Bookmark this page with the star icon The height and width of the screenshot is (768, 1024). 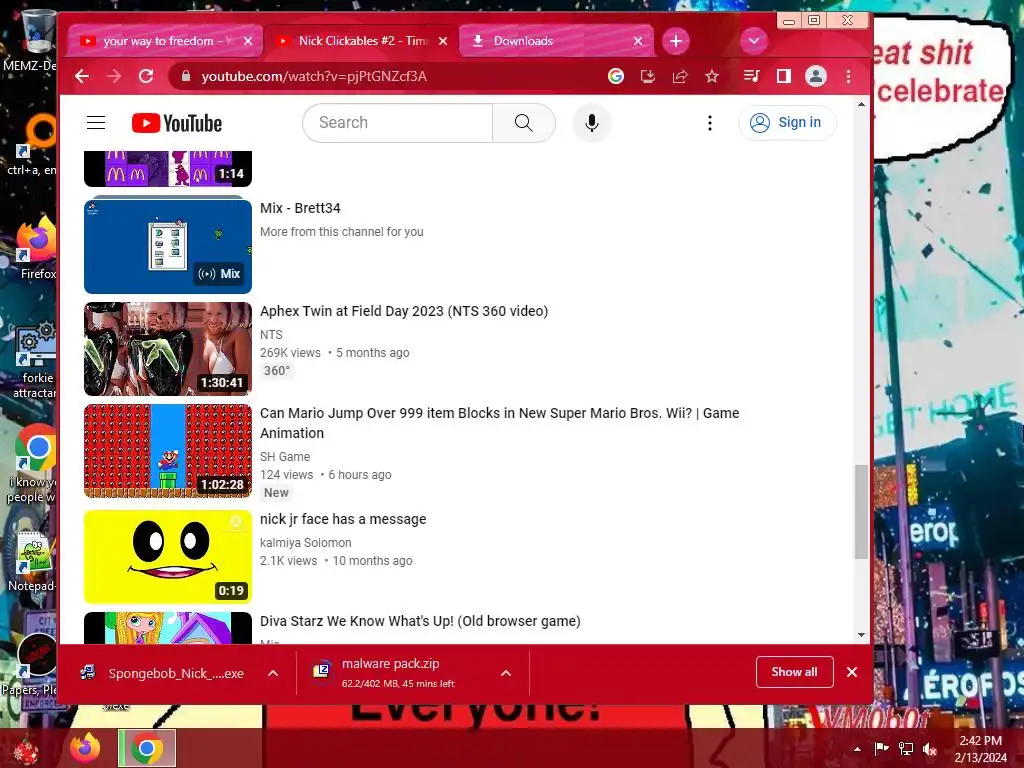(x=712, y=76)
